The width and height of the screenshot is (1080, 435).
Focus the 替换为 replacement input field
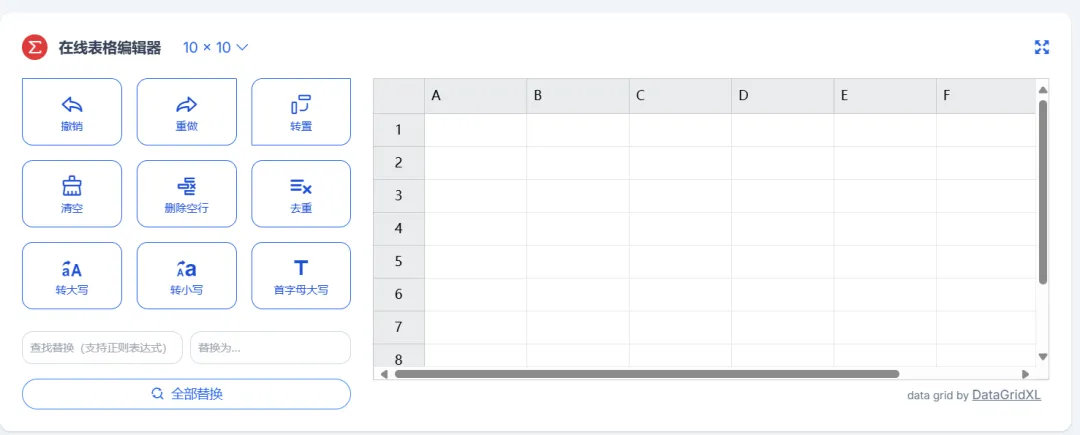(270, 348)
